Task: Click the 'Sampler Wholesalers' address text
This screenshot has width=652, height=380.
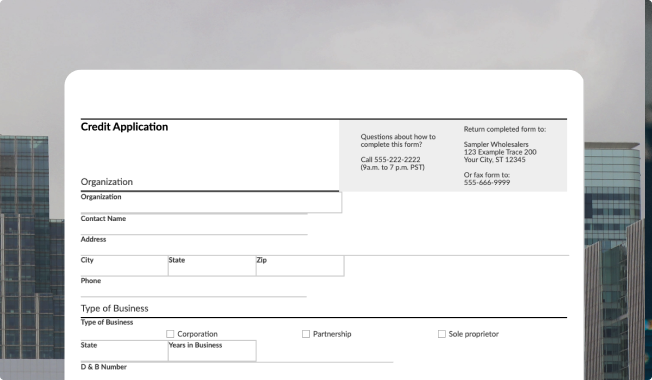Action: [x=496, y=144]
